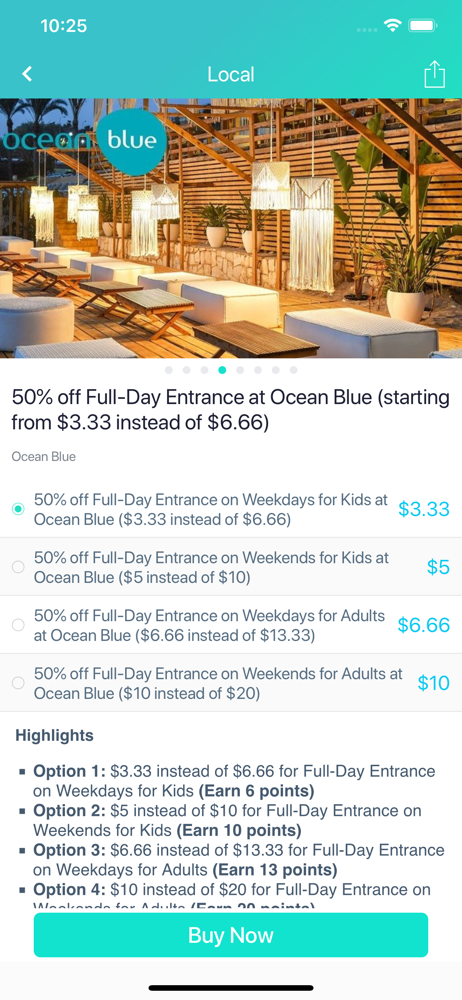Viewport: 462px width, 1000px height.
Task: Choose Weekends for Adults $10 radio option
Action: click(x=19, y=683)
